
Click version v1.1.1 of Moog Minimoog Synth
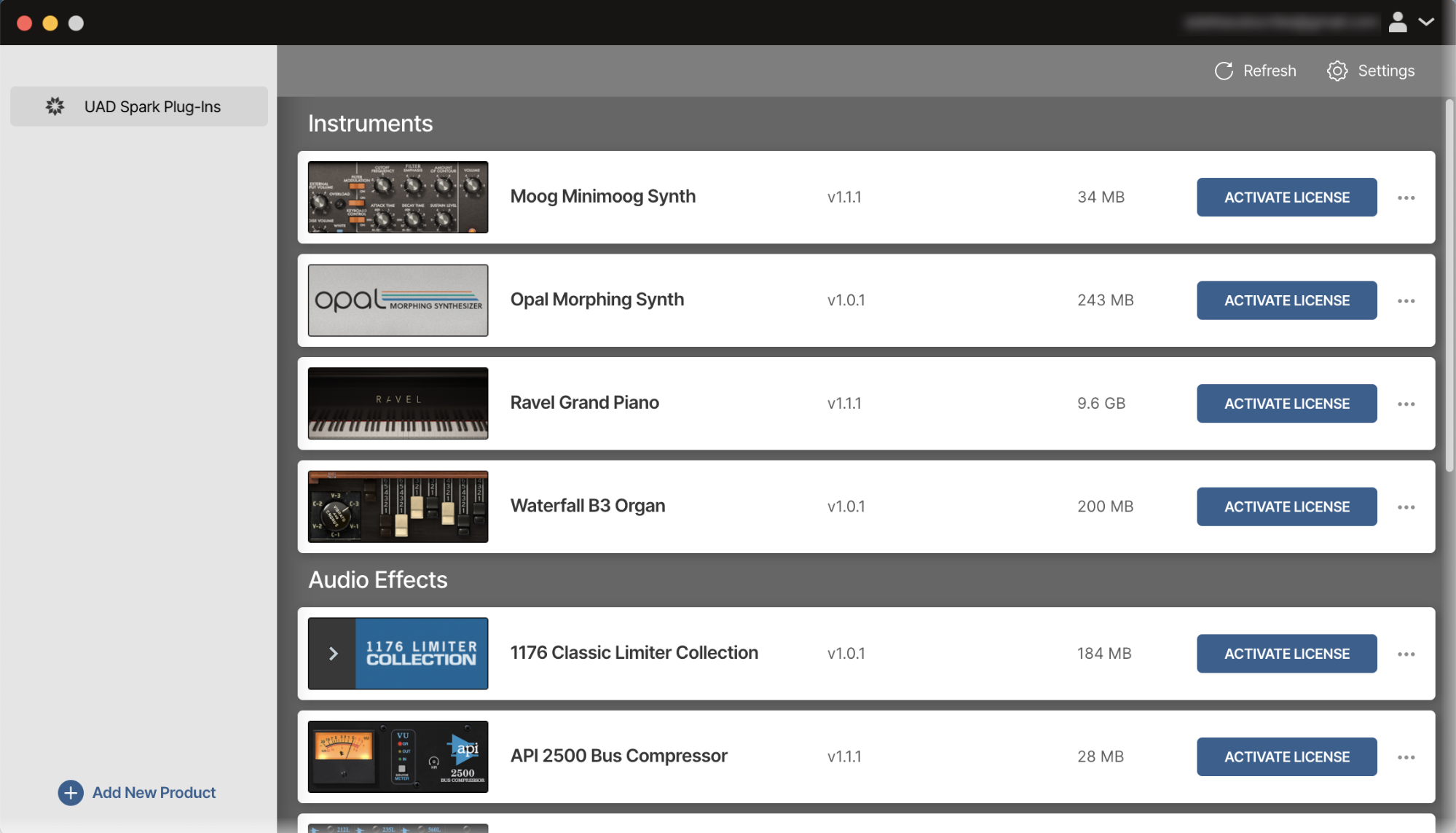tap(844, 197)
